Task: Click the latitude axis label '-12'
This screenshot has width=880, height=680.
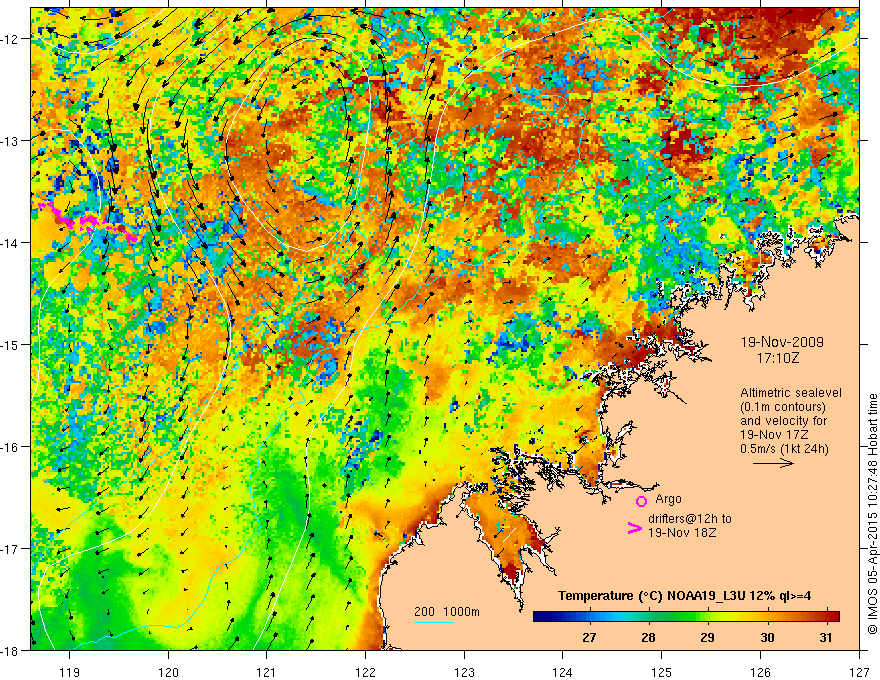Action: 10,39
